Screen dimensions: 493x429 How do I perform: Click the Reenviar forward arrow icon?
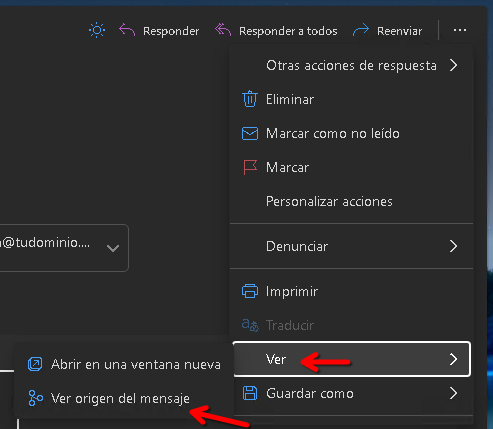click(361, 30)
